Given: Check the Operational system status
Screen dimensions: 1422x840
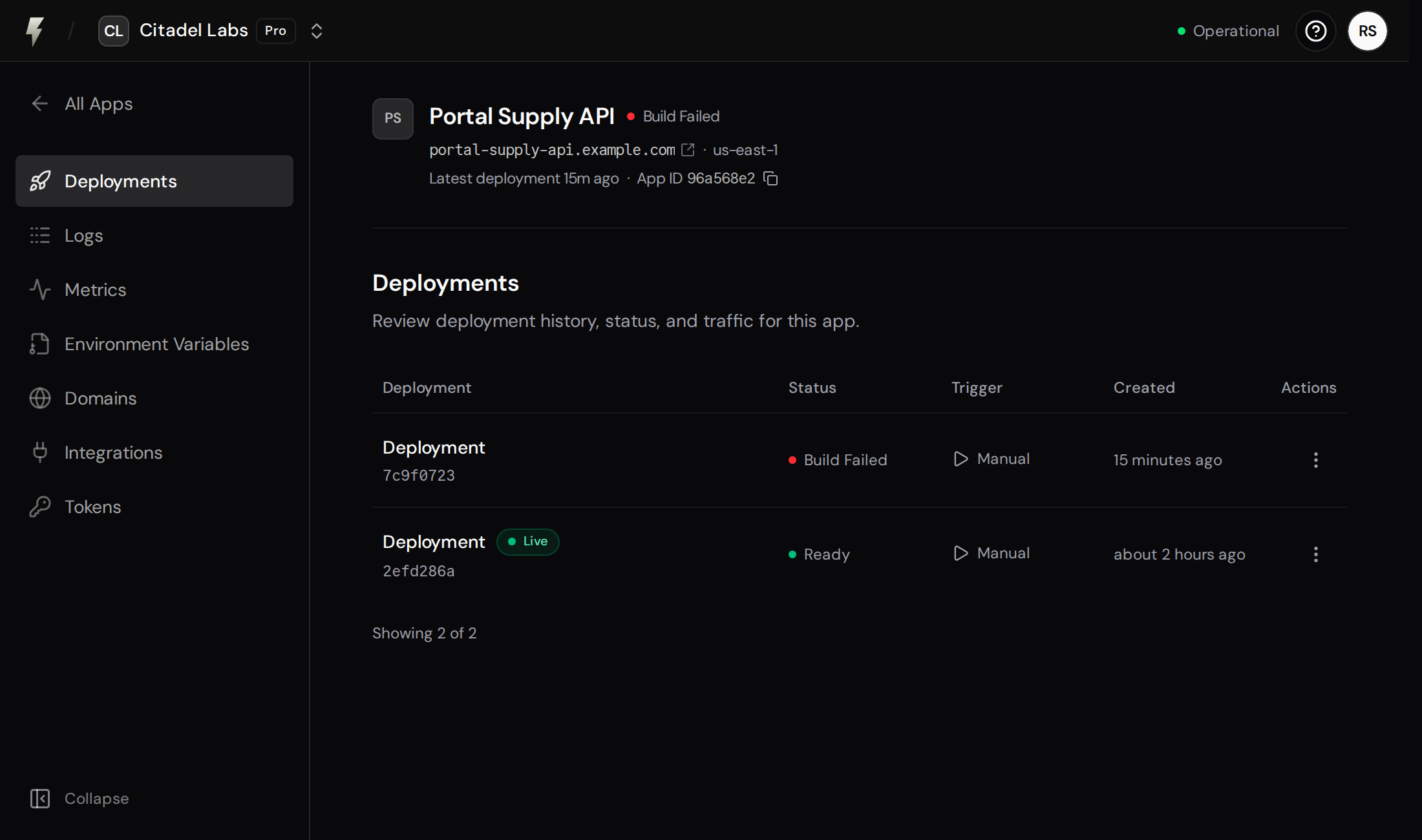Looking at the screenshot, I should [1228, 31].
